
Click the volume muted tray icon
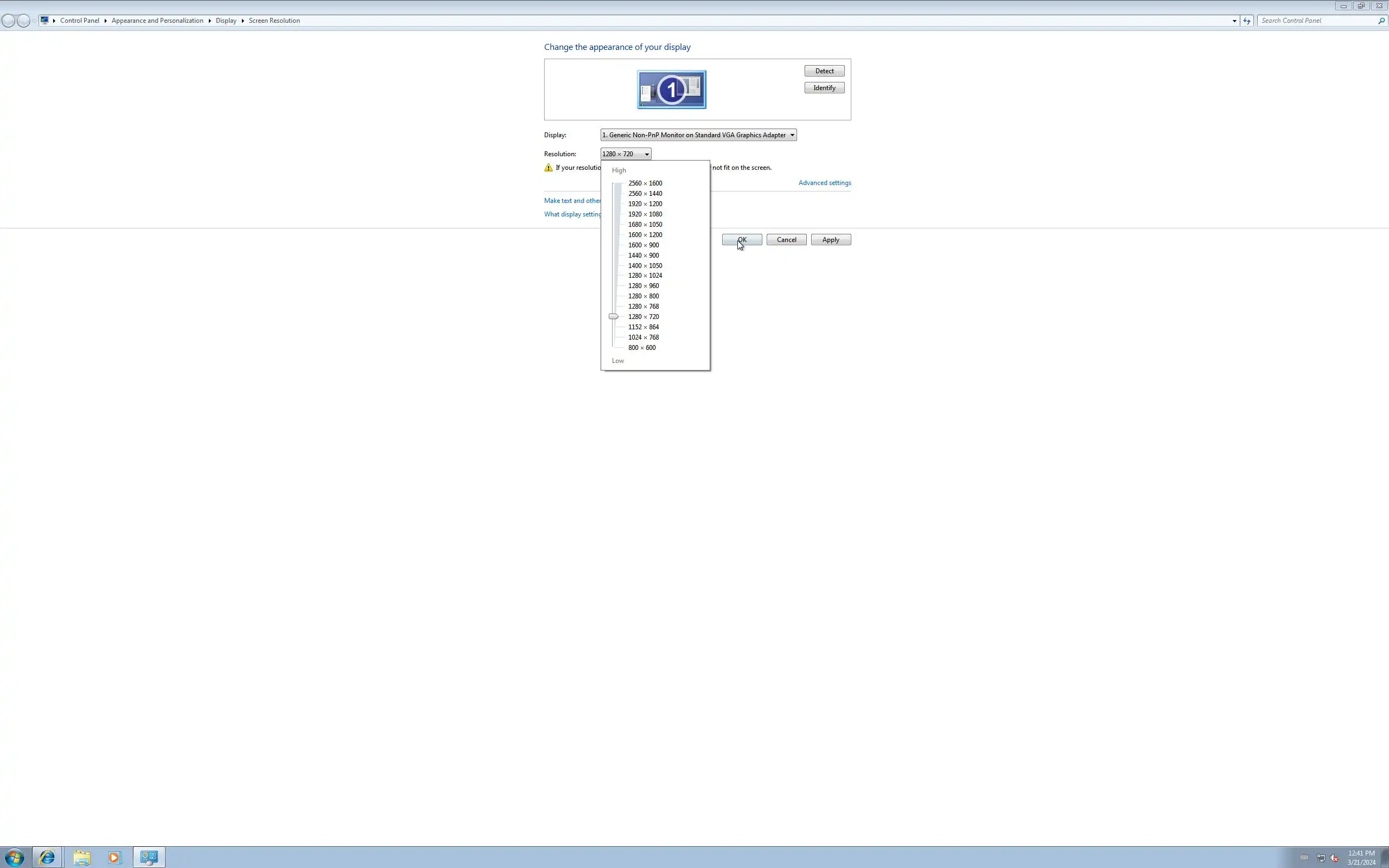pyautogui.click(x=1335, y=858)
